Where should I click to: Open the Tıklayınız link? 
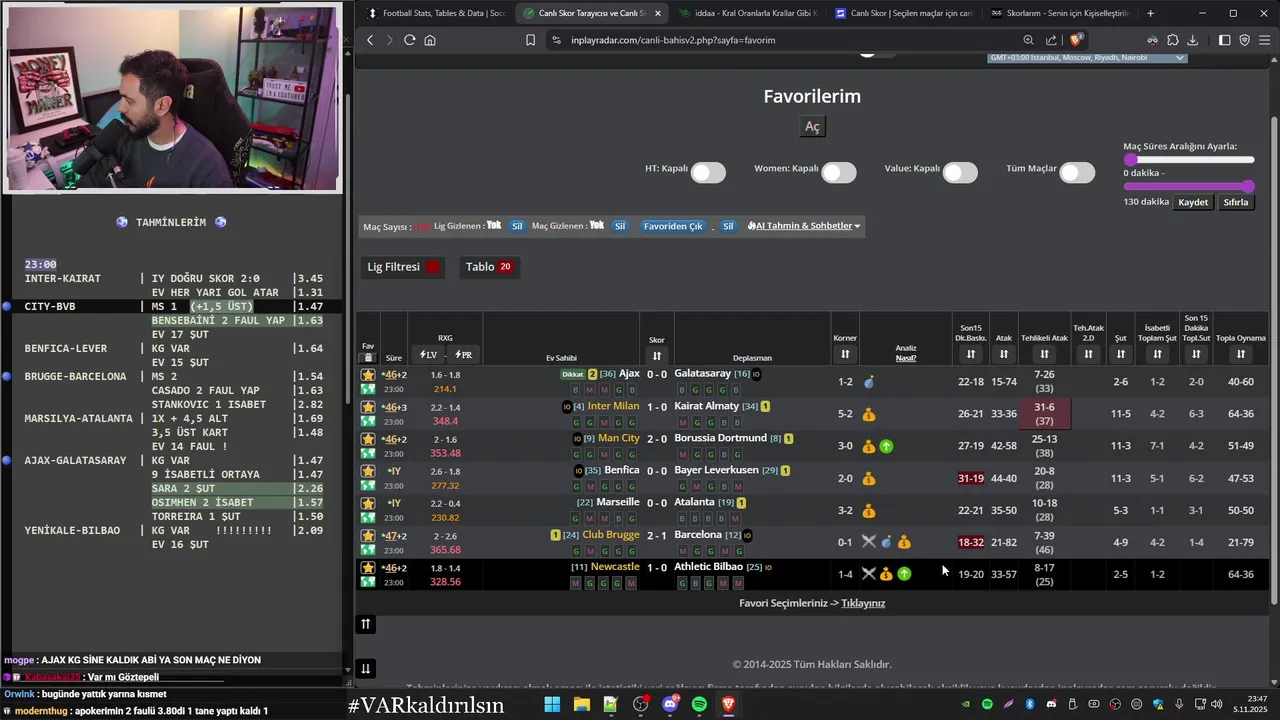[863, 603]
